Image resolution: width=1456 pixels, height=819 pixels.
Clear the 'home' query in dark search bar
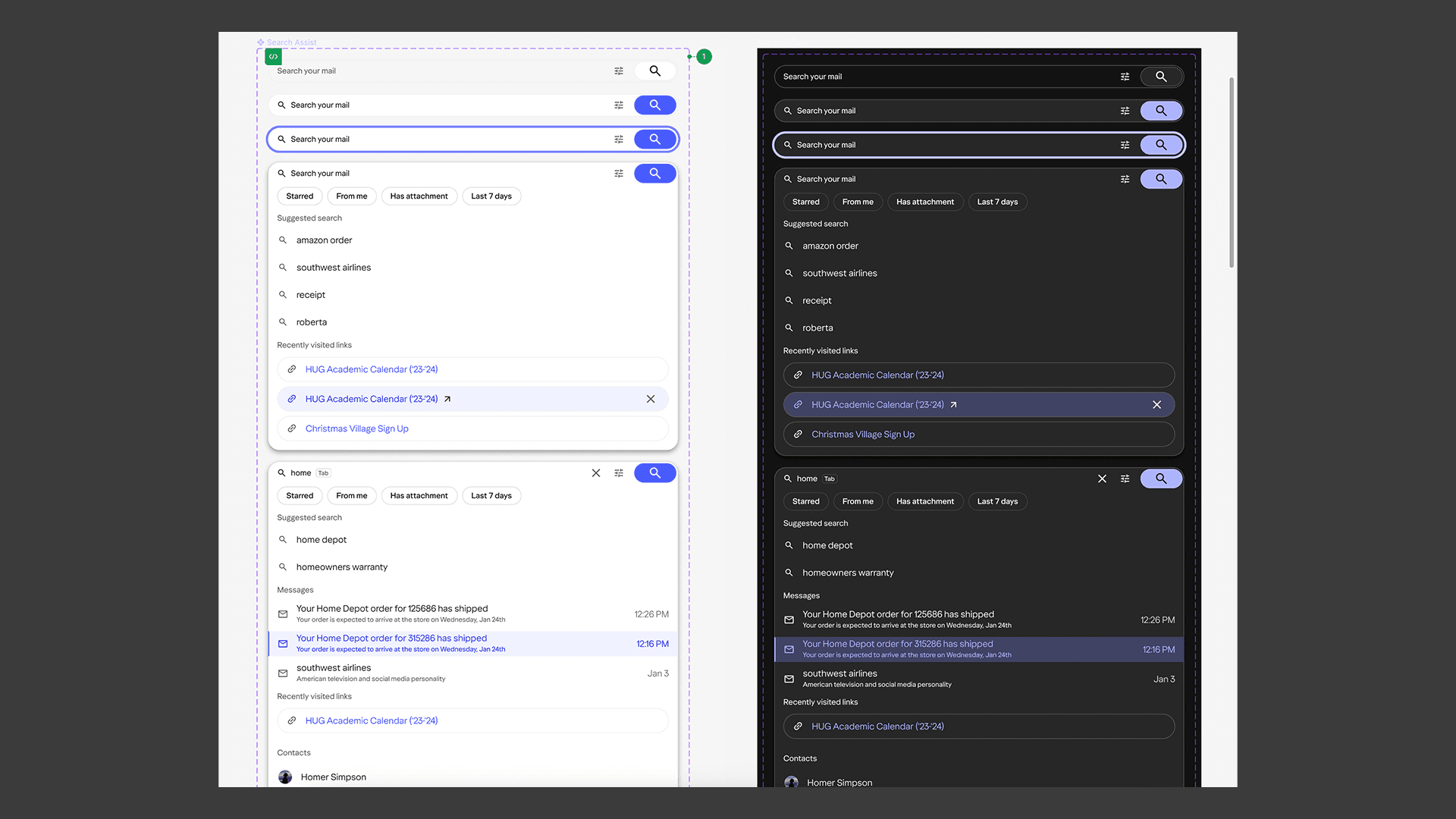[1102, 479]
